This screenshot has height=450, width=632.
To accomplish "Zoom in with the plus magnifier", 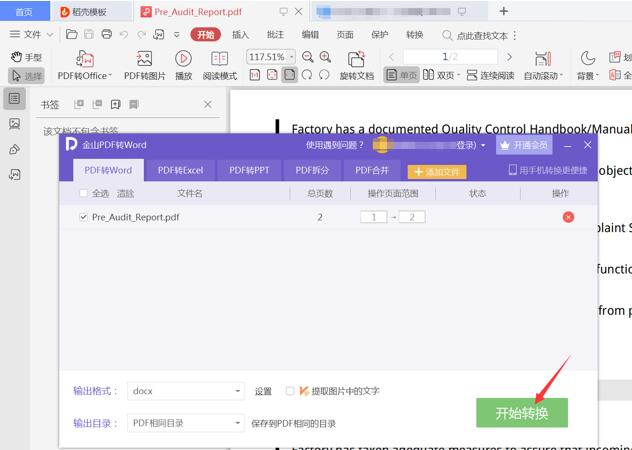I will pyautogui.click(x=325, y=57).
